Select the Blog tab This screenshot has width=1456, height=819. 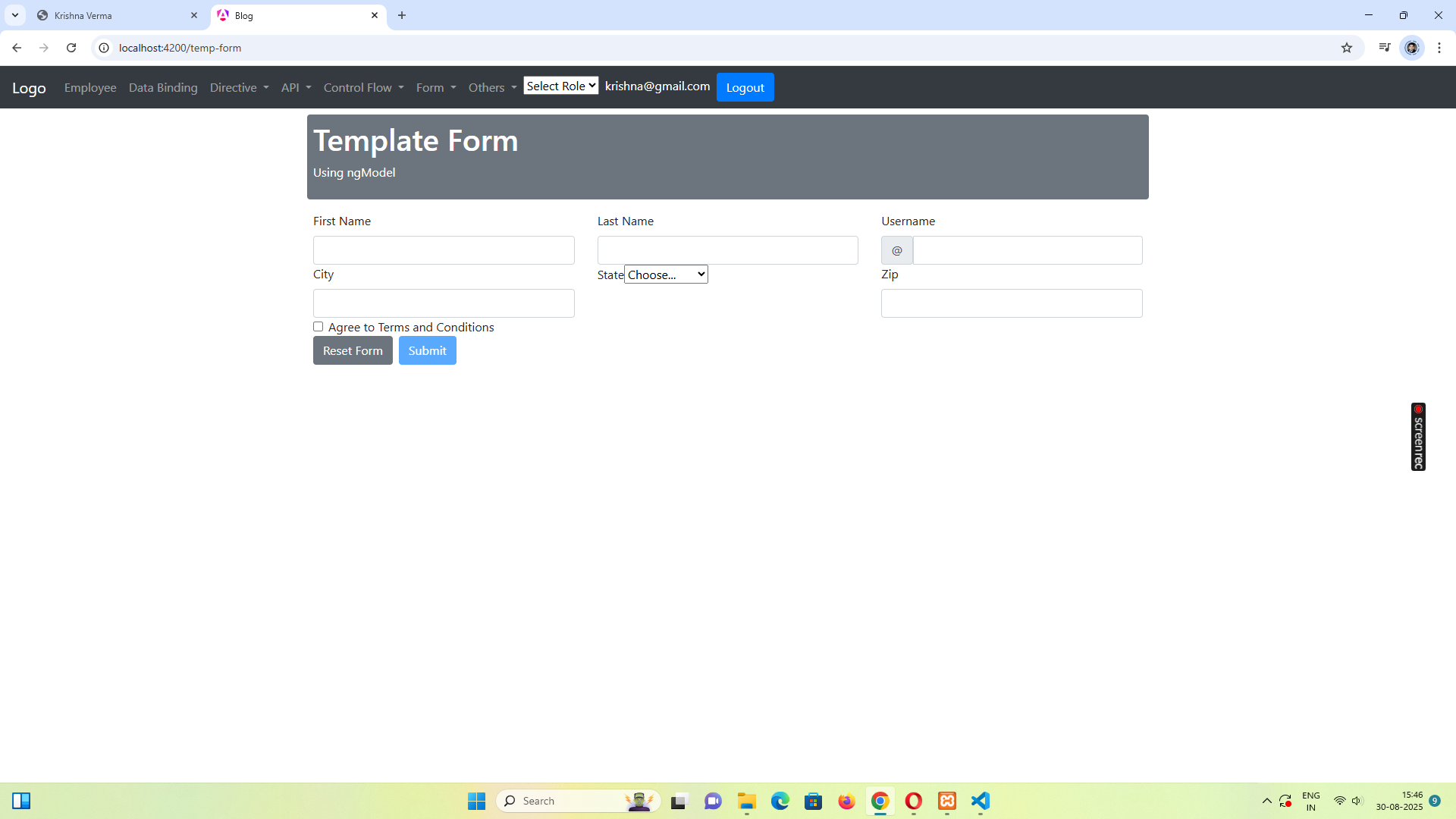(299, 15)
